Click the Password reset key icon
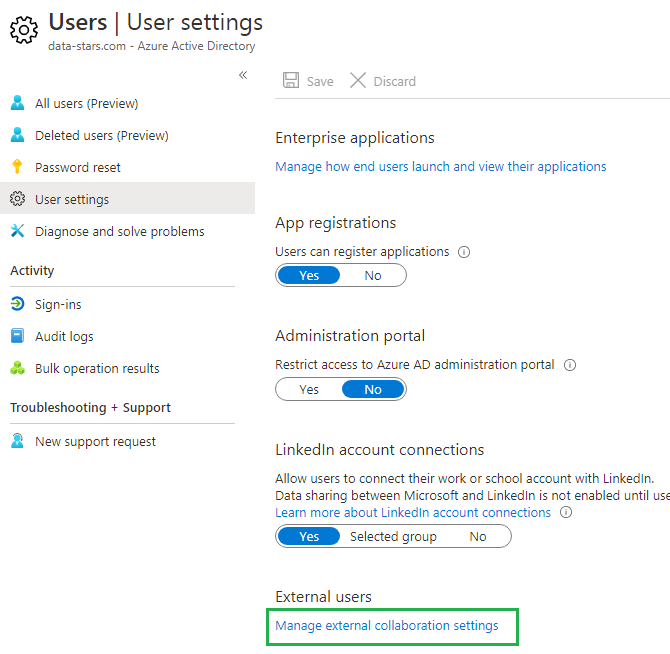The image size is (670, 654). (x=17, y=167)
